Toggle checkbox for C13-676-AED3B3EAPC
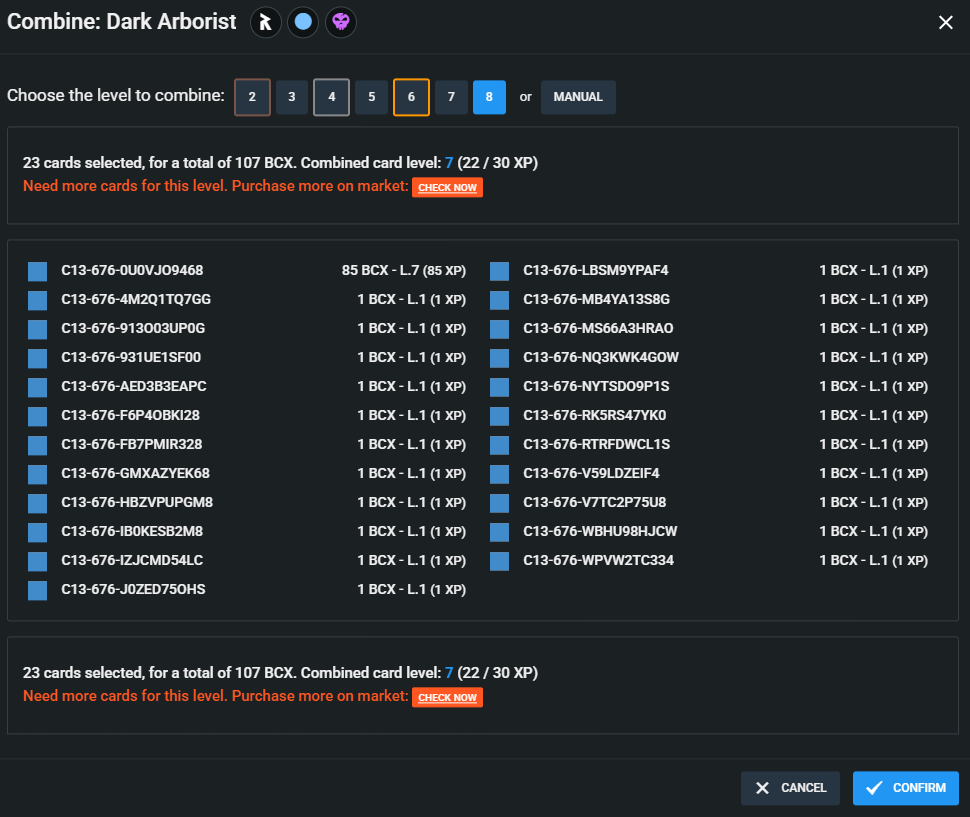 pyautogui.click(x=38, y=387)
